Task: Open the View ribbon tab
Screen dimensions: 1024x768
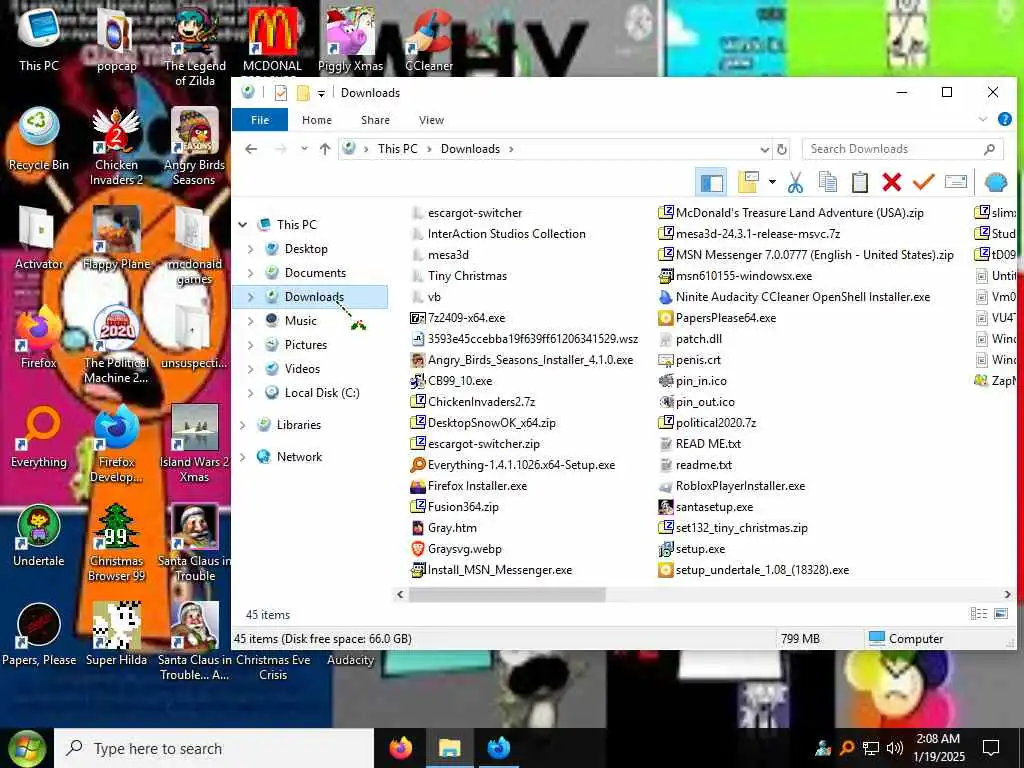Action: pyautogui.click(x=431, y=120)
